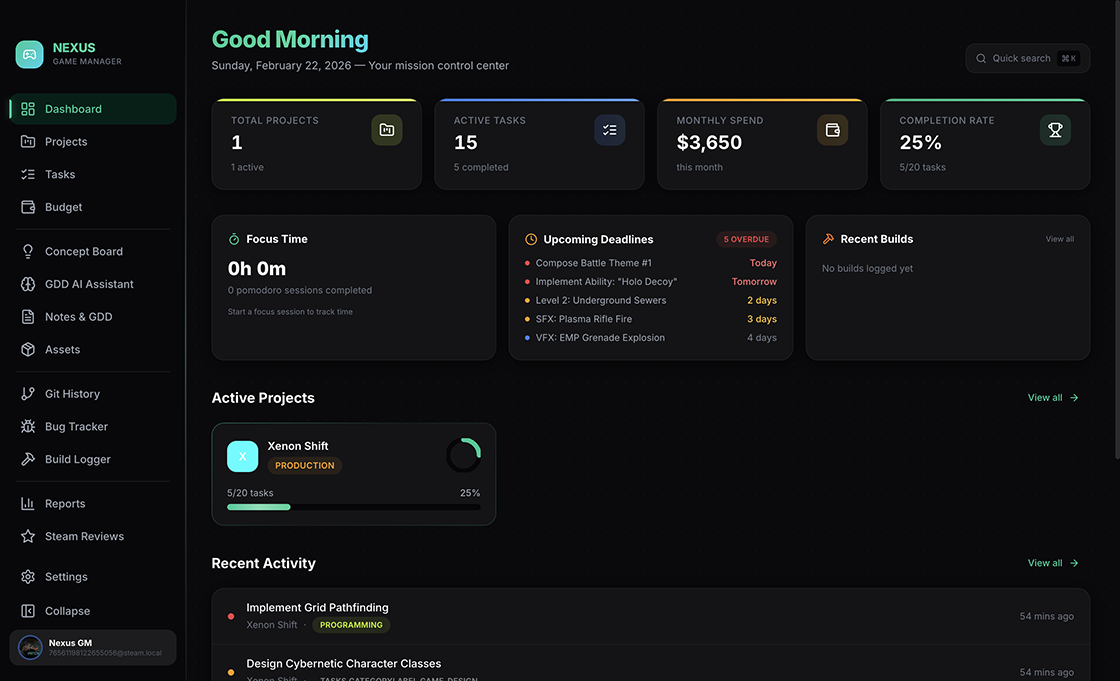Click View all in Recent Builds
The height and width of the screenshot is (681, 1120).
coord(1059,239)
